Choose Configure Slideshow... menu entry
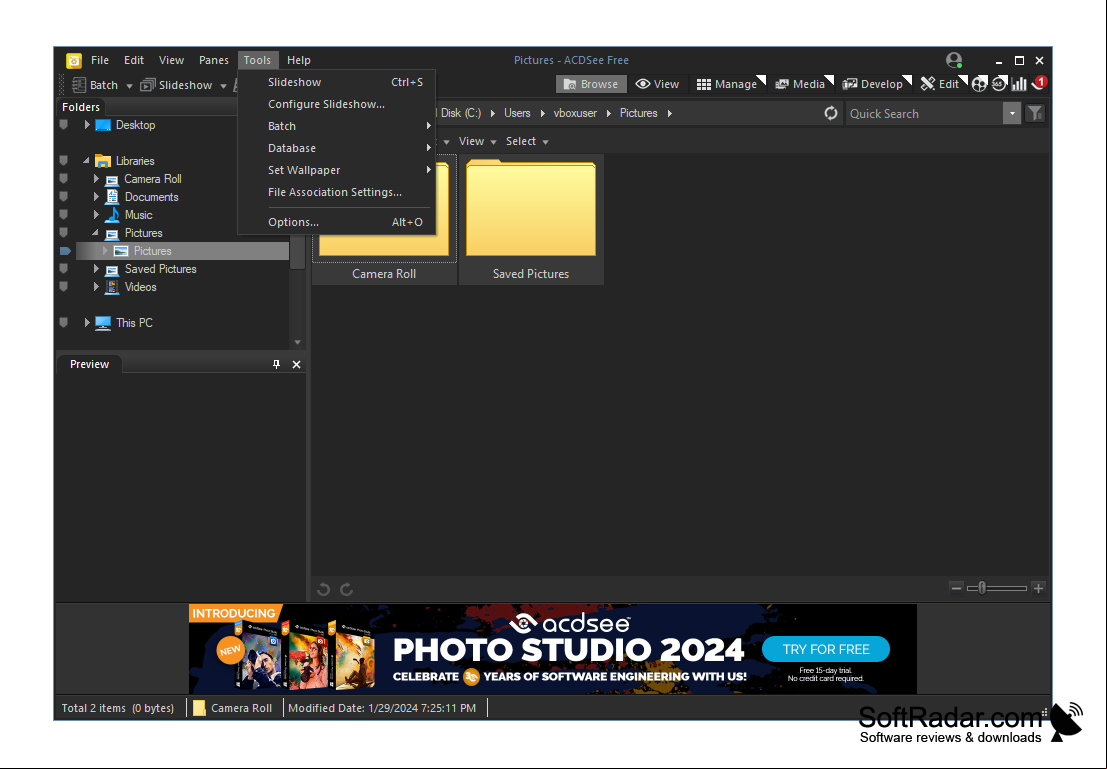The height and width of the screenshot is (769, 1107). click(337, 104)
